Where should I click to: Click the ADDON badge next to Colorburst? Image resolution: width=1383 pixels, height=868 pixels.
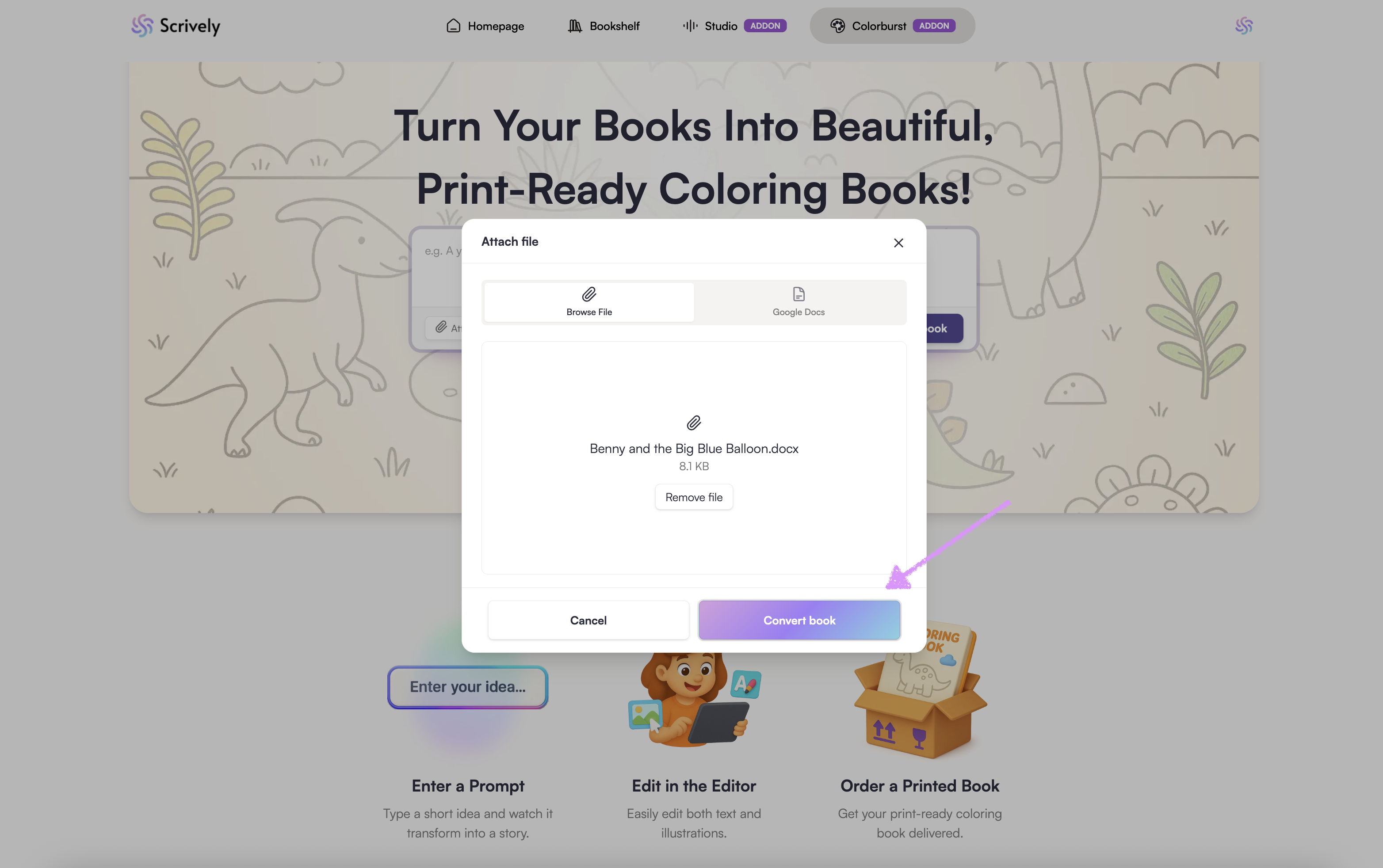point(934,26)
